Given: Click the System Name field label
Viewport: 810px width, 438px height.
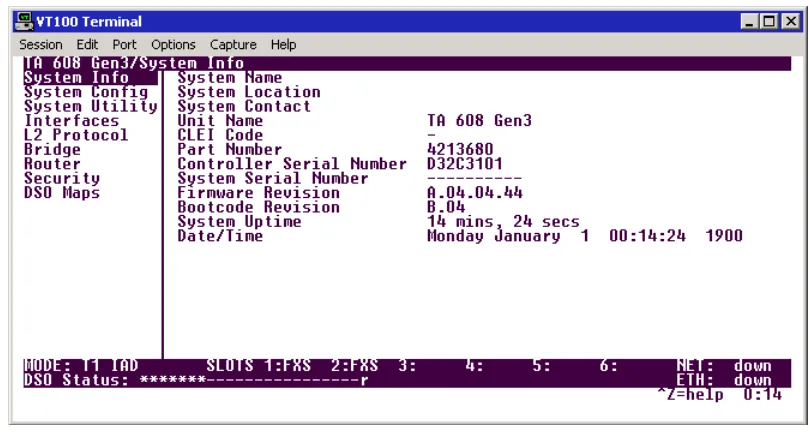Looking at the screenshot, I should [x=230, y=78].
